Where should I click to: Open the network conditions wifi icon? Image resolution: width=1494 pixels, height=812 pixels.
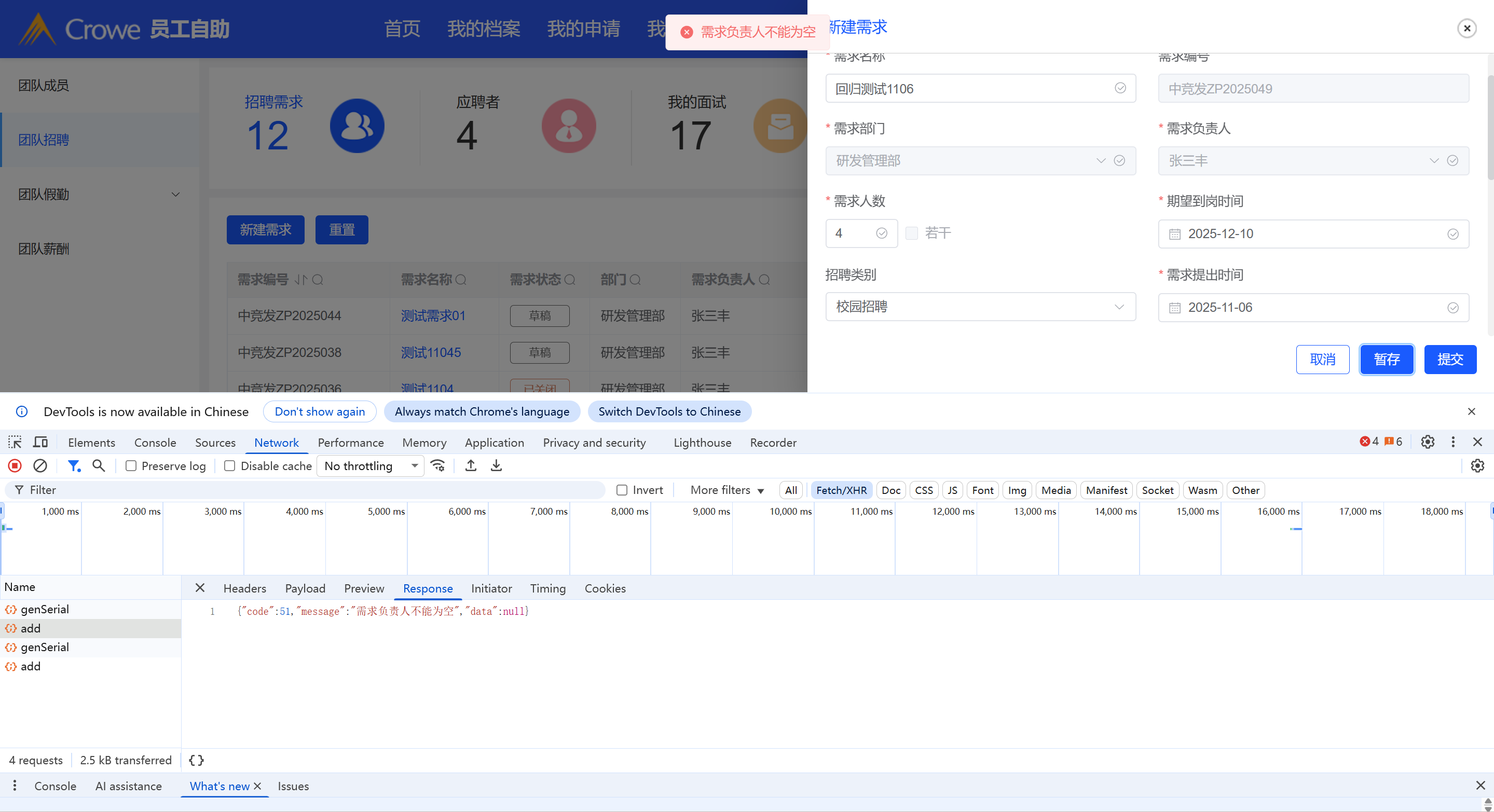pyautogui.click(x=438, y=466)
